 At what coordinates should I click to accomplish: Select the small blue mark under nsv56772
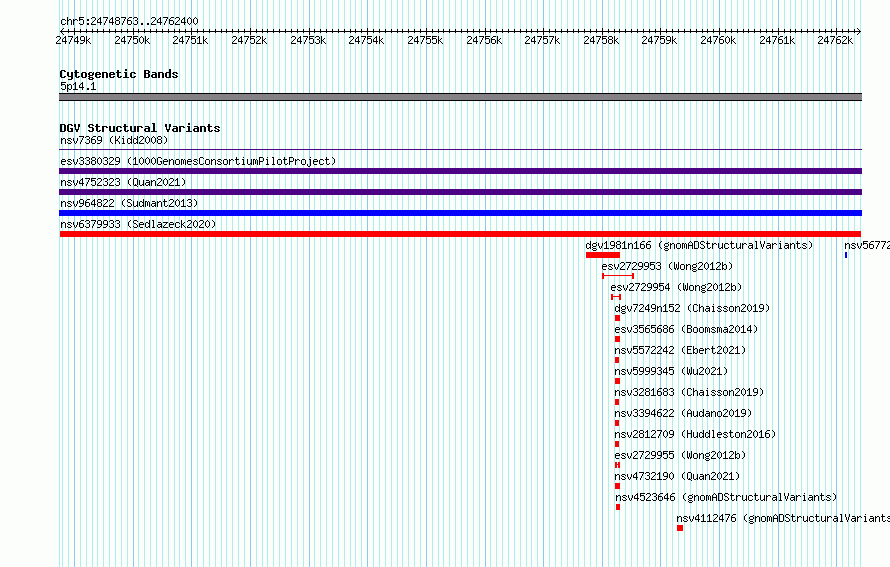click(x=846, y=255)
